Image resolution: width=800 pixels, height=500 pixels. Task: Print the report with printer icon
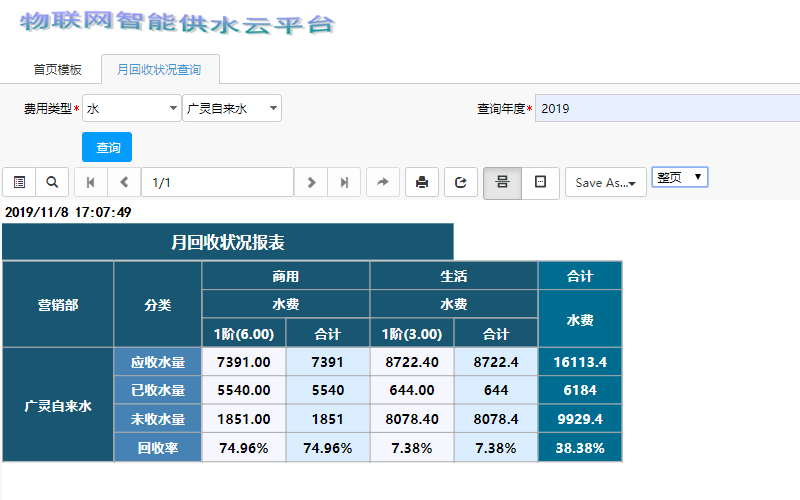click(422, 182)
